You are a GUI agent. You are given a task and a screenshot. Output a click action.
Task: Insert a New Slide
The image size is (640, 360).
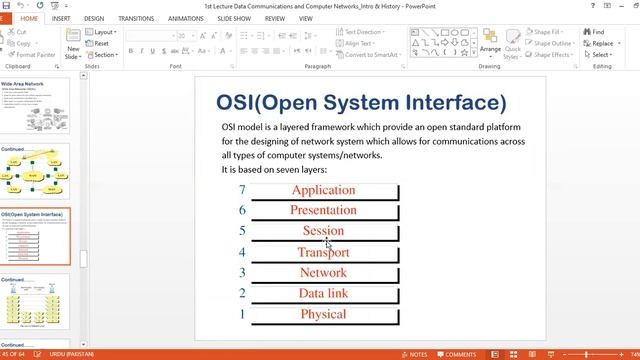coord(73,44)
